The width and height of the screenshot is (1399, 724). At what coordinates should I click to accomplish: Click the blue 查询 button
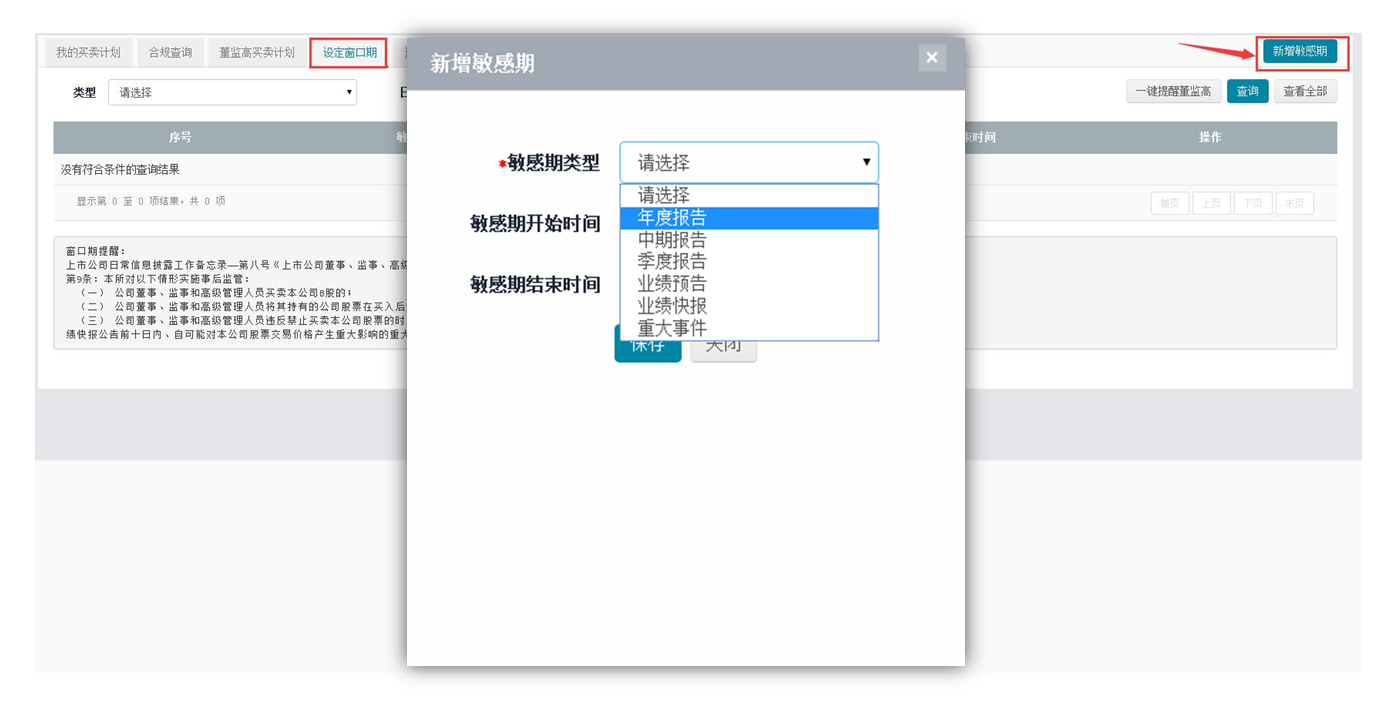[1247, 92]
